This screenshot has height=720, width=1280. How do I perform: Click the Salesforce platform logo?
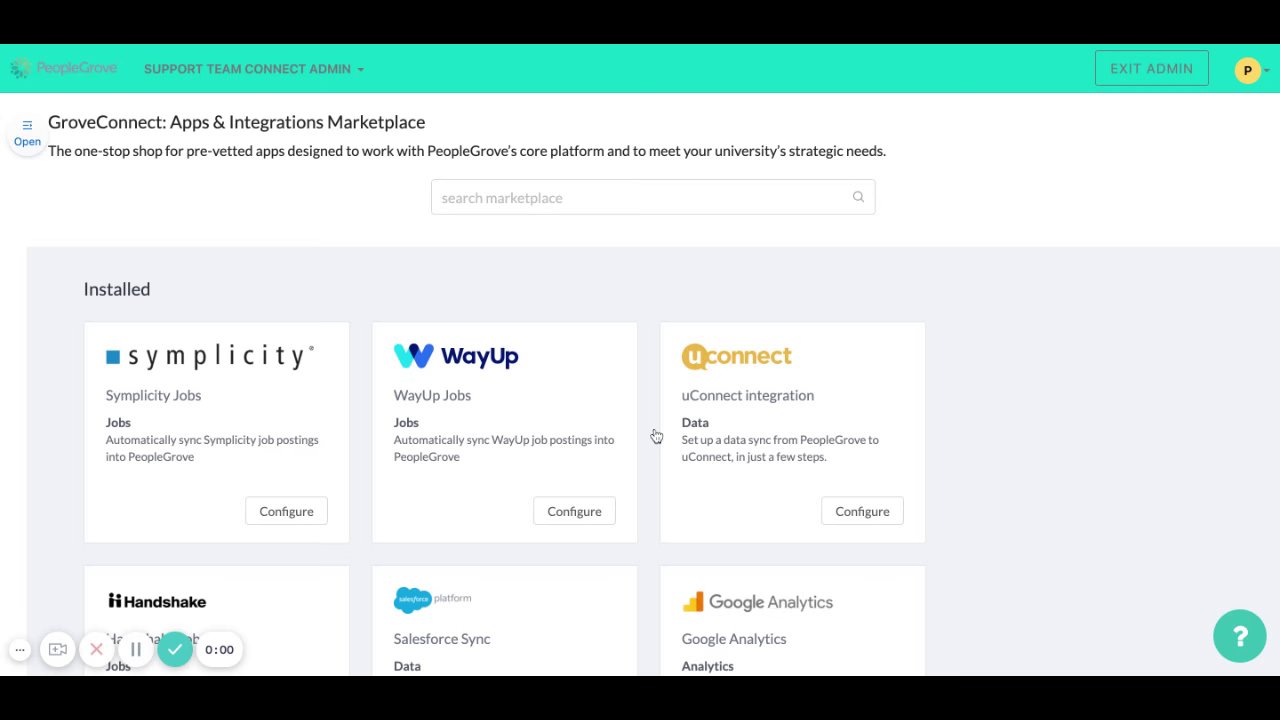click(432, 599)
